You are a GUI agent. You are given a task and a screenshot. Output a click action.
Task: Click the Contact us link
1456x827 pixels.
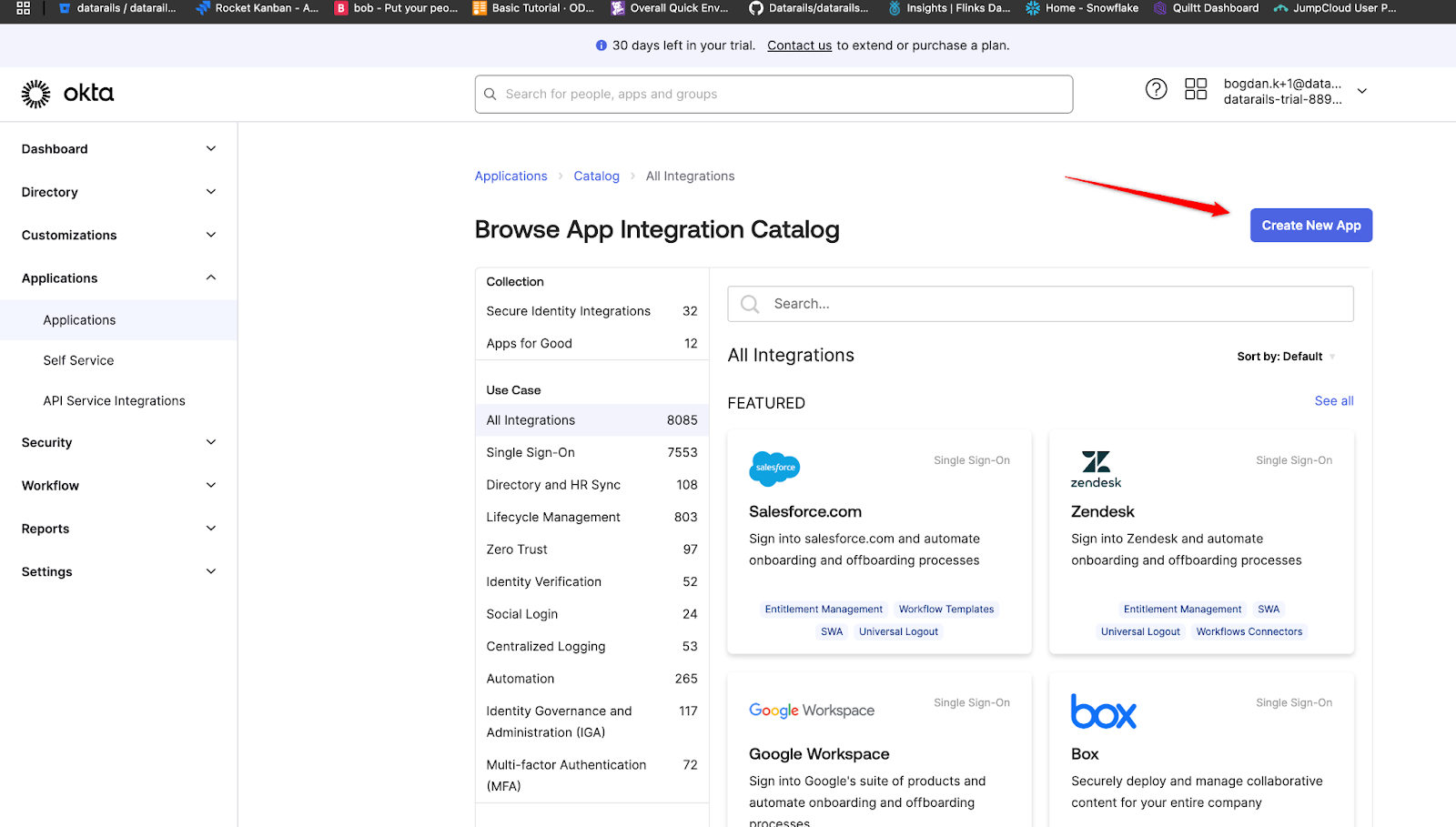pyautogui.click(x=799, y=45)
